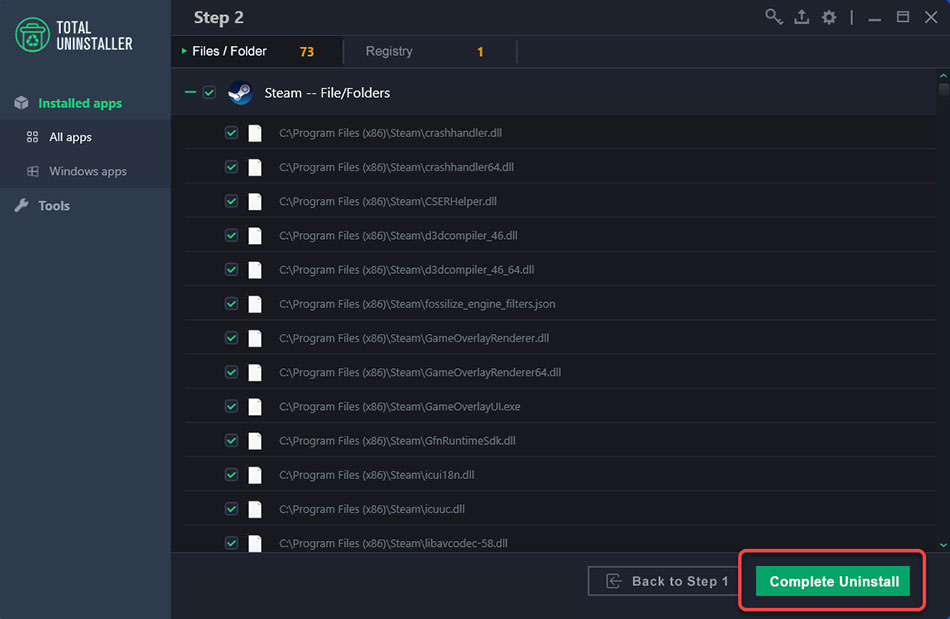This screenshot has width=950, height=619.
Task: Click scrollbar up arrow
Action: (x=943, y=76)
